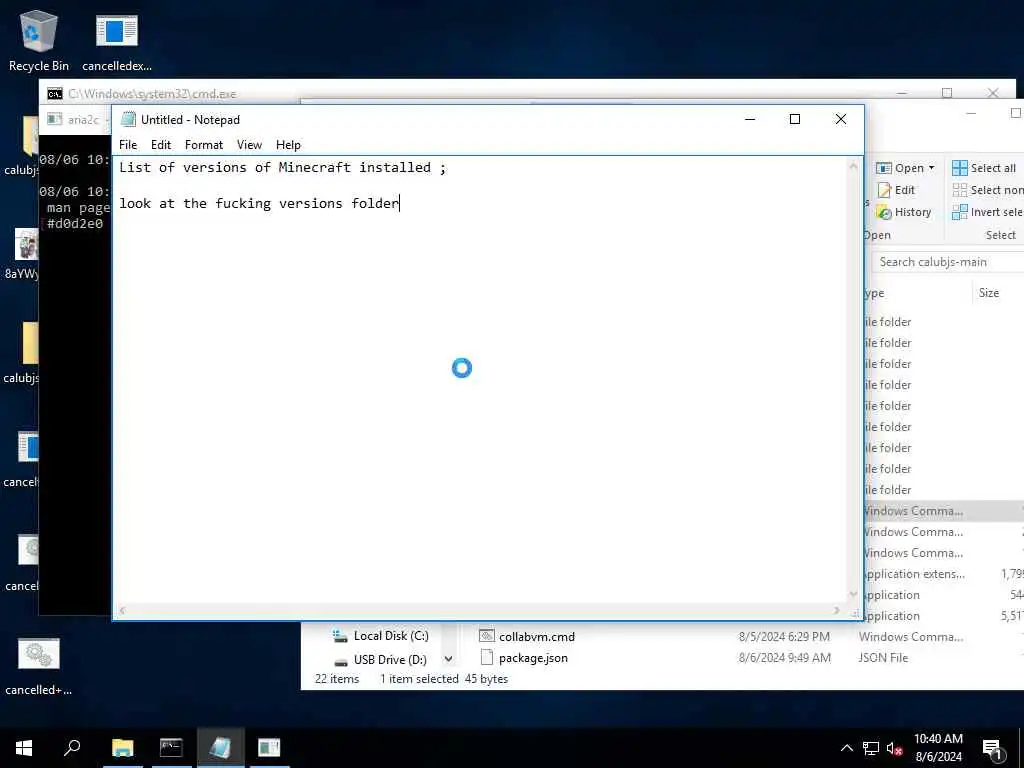Click Select all in Explorer ribbon
This screenshot has width=1024, height=768.
click(x=984, y=168)
